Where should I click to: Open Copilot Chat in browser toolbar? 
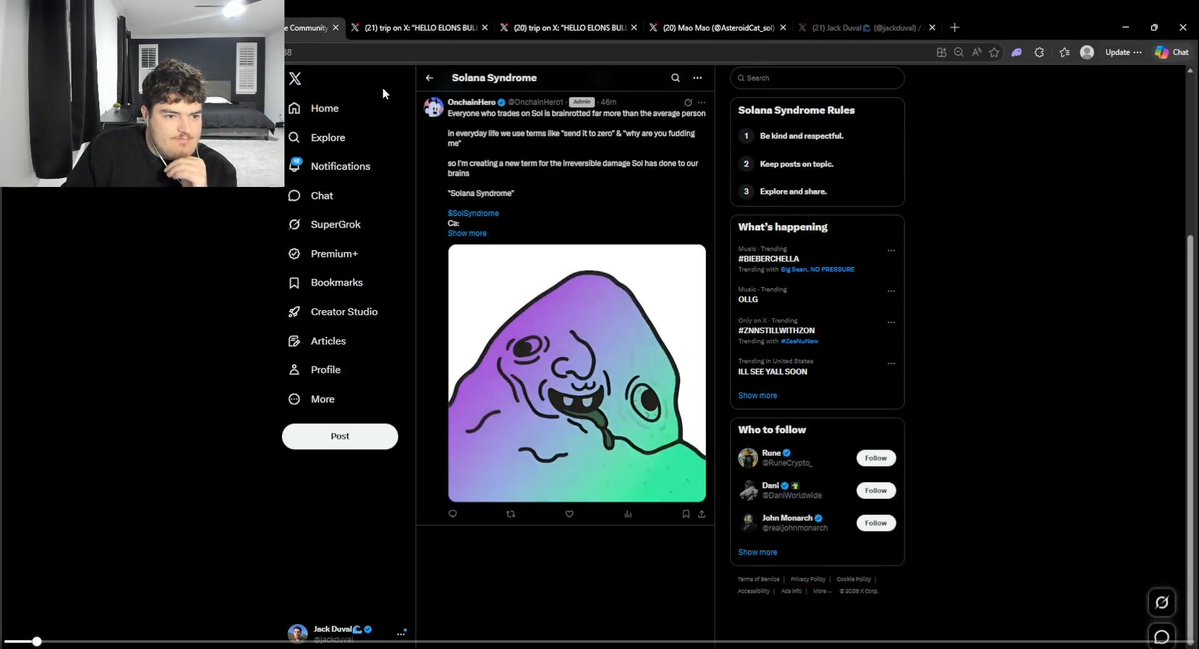1171,53
